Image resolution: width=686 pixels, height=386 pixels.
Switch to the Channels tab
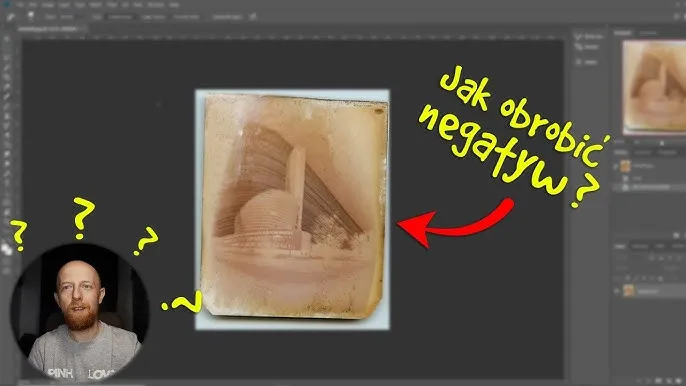[640, 246]
